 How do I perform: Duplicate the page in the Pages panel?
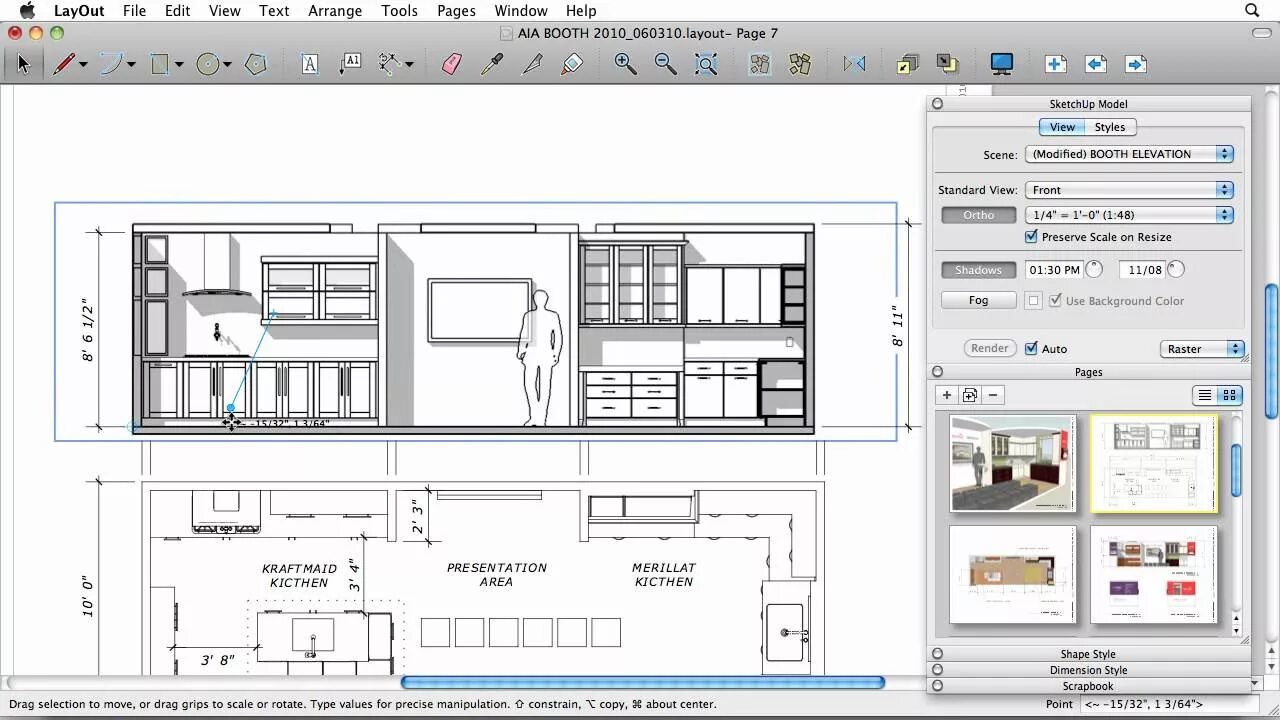click(969, 395)
